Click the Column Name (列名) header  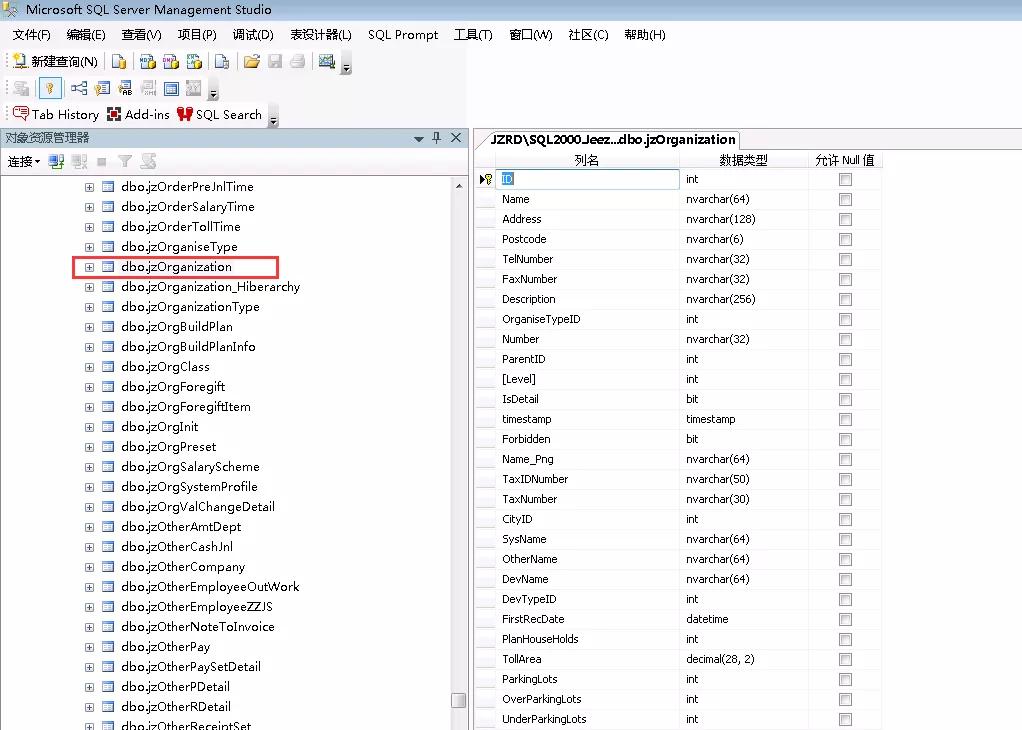587,160
